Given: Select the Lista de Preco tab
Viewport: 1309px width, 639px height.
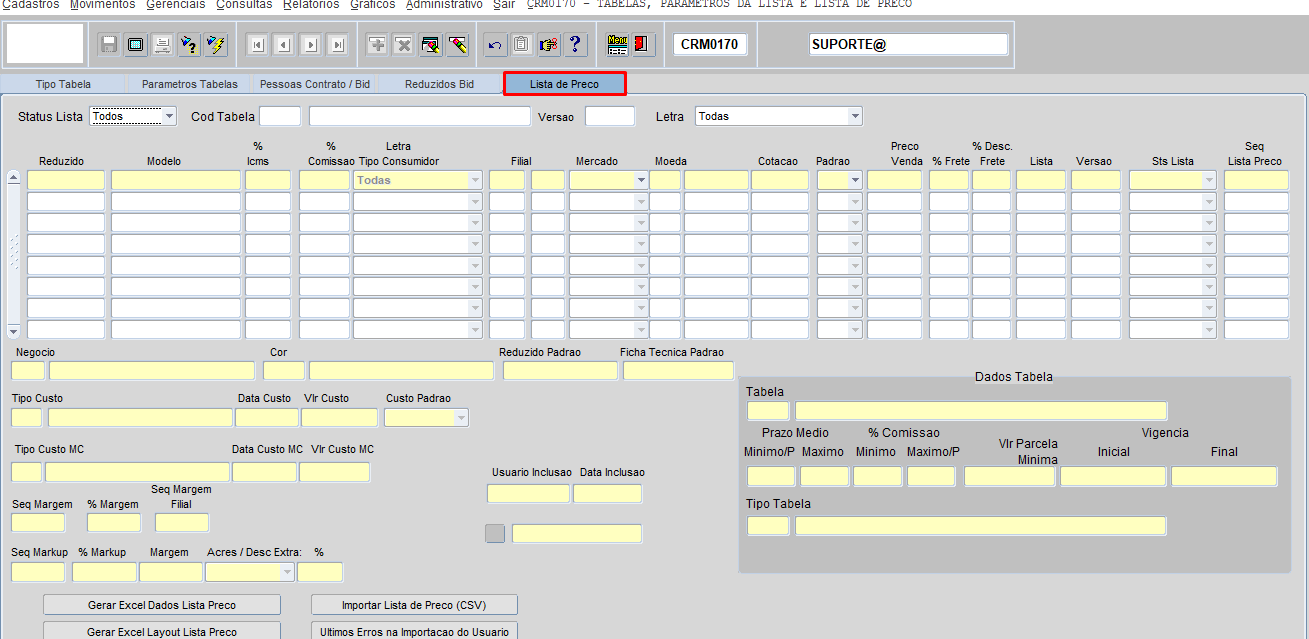Looking at the screenshot, I should click(x=565, y=84).
